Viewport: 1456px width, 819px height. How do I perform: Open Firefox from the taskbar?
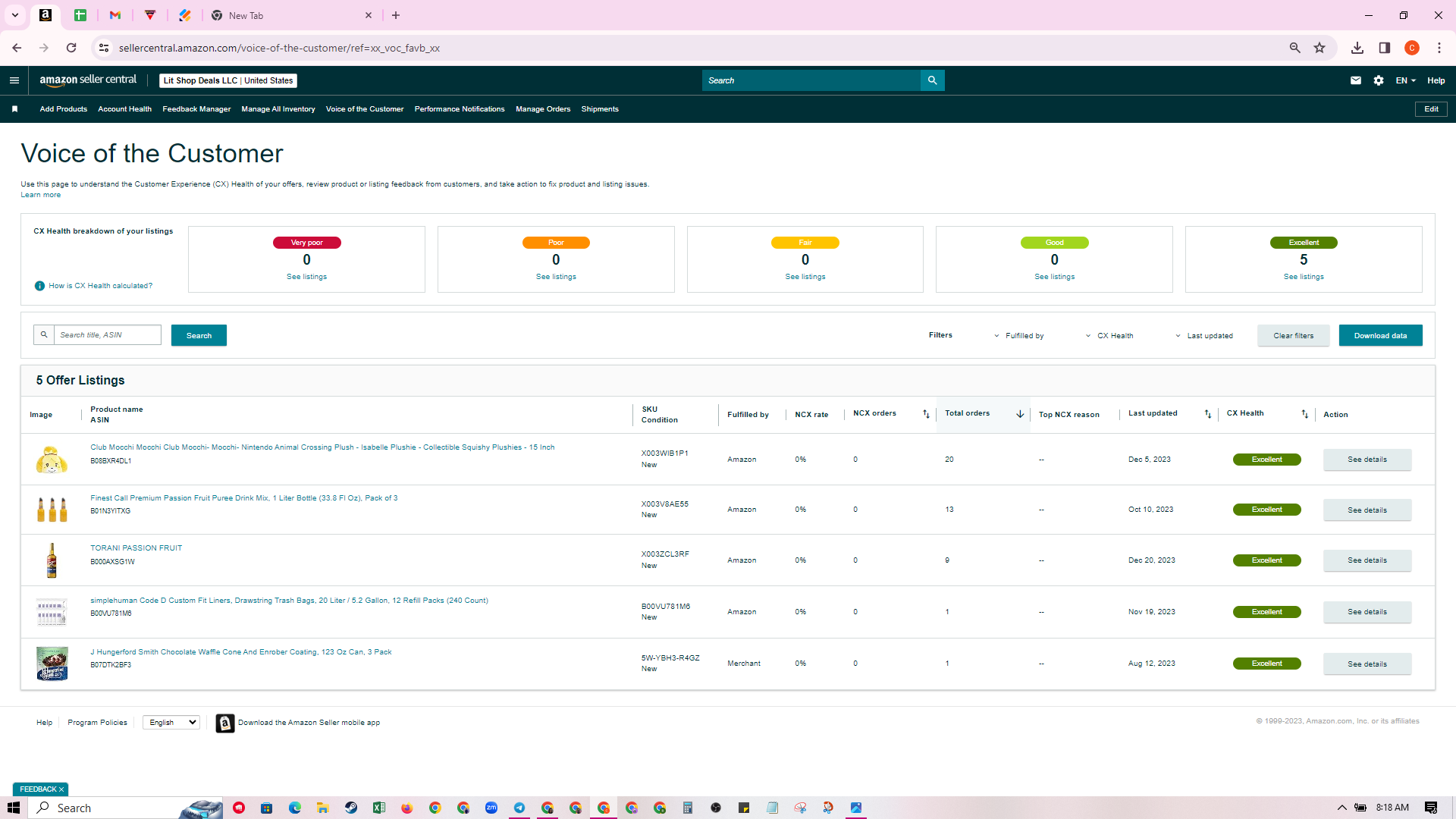(407, 808)
